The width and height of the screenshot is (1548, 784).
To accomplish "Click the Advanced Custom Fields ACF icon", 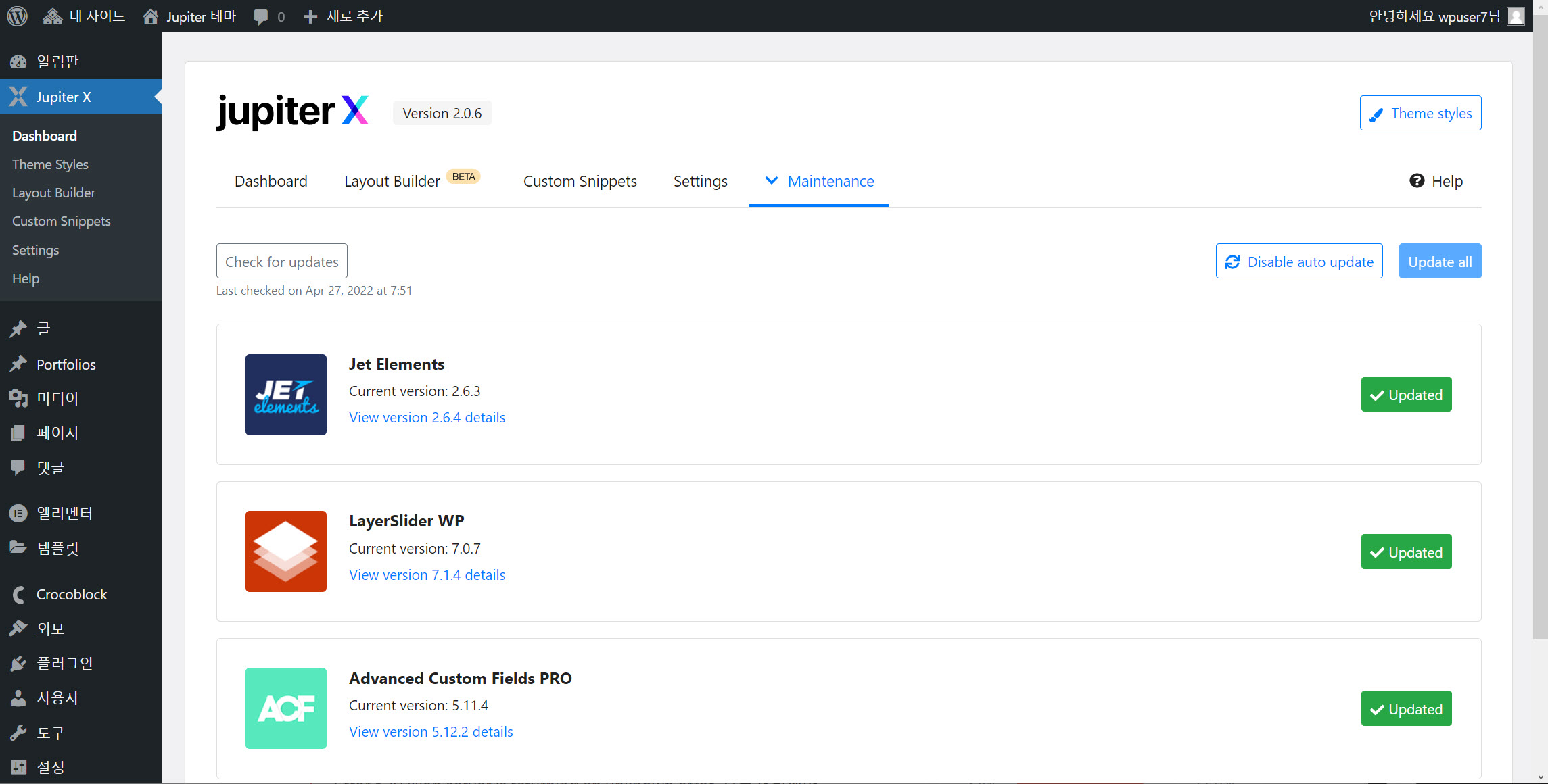I will (x=285, y=708).
